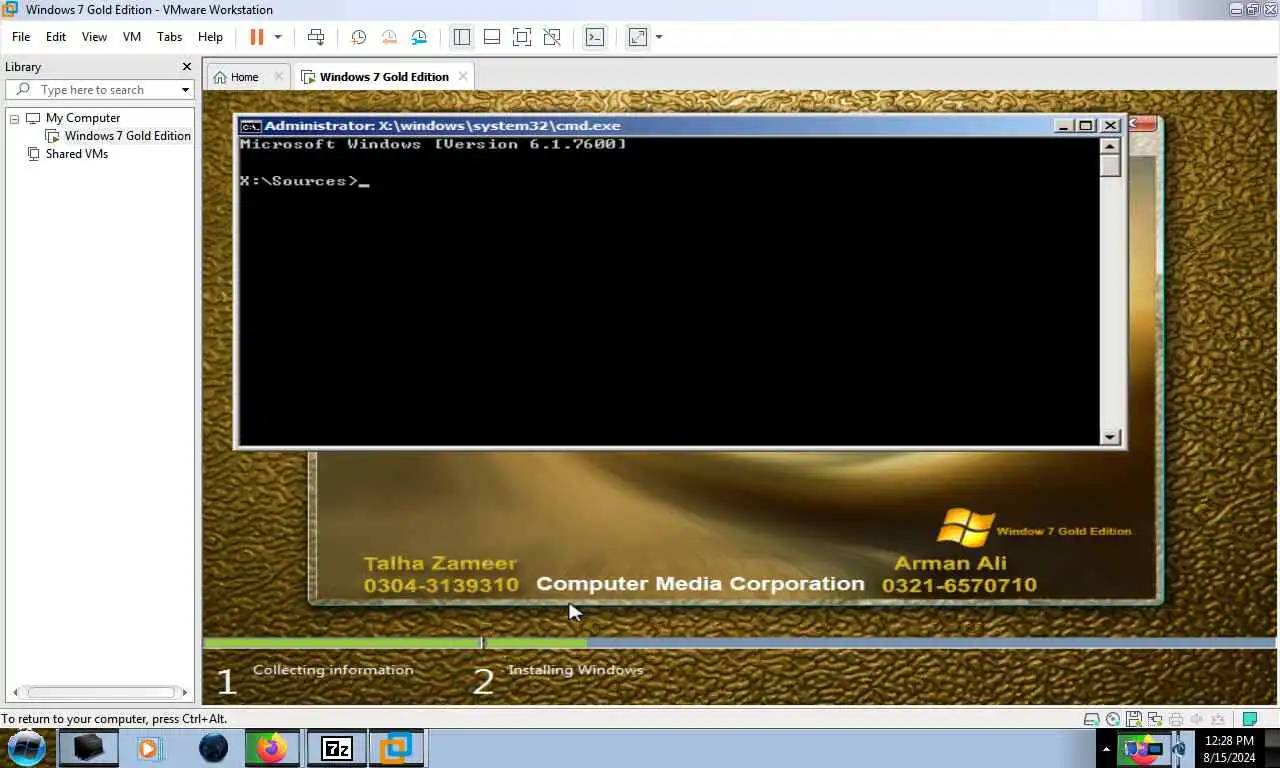Maximize the cmd.exe window
Image resolution: width=1280 pixels, height=768 pixels.
click(x=1086, y=126)
